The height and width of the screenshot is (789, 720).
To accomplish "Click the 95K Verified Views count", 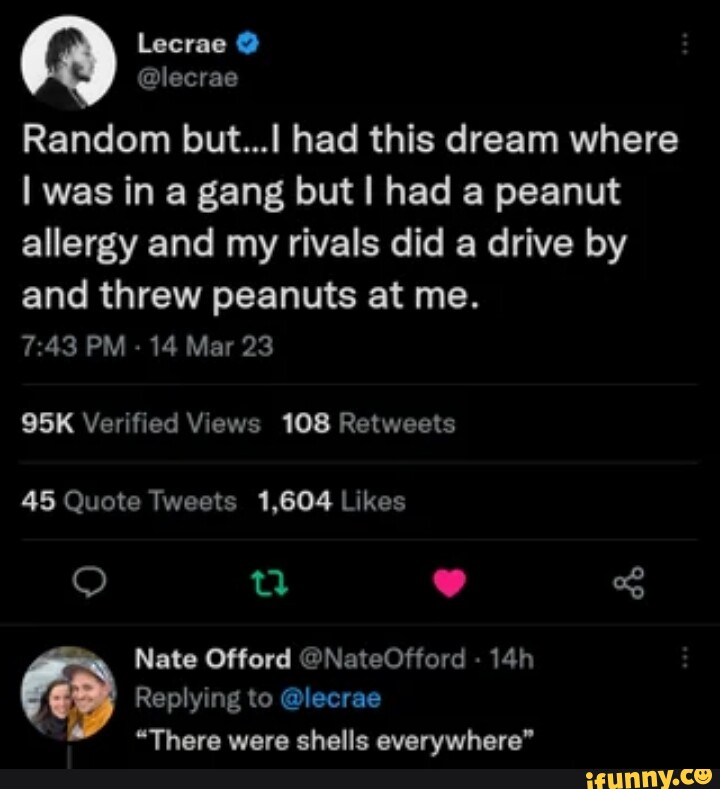I will coord(140,424).
